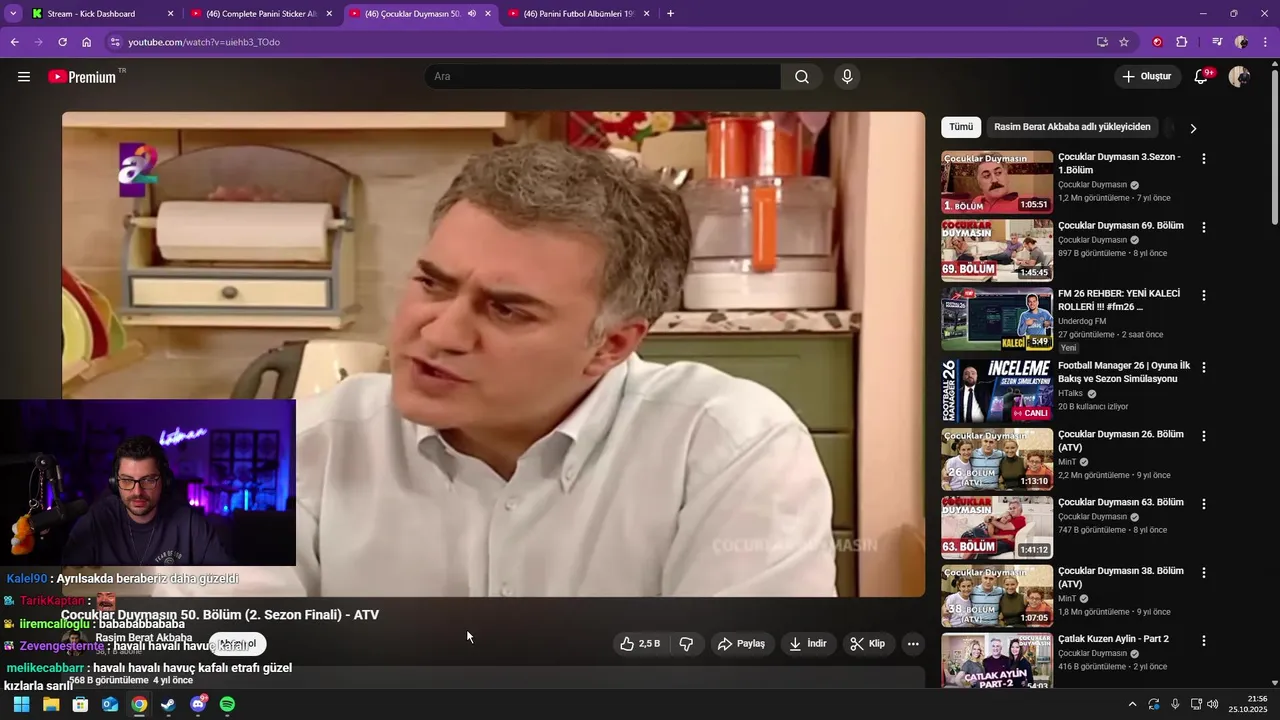Viewport: 1280px width, 720px height.
Task: Click the Klip scissors button
Action: pos(868,644)
